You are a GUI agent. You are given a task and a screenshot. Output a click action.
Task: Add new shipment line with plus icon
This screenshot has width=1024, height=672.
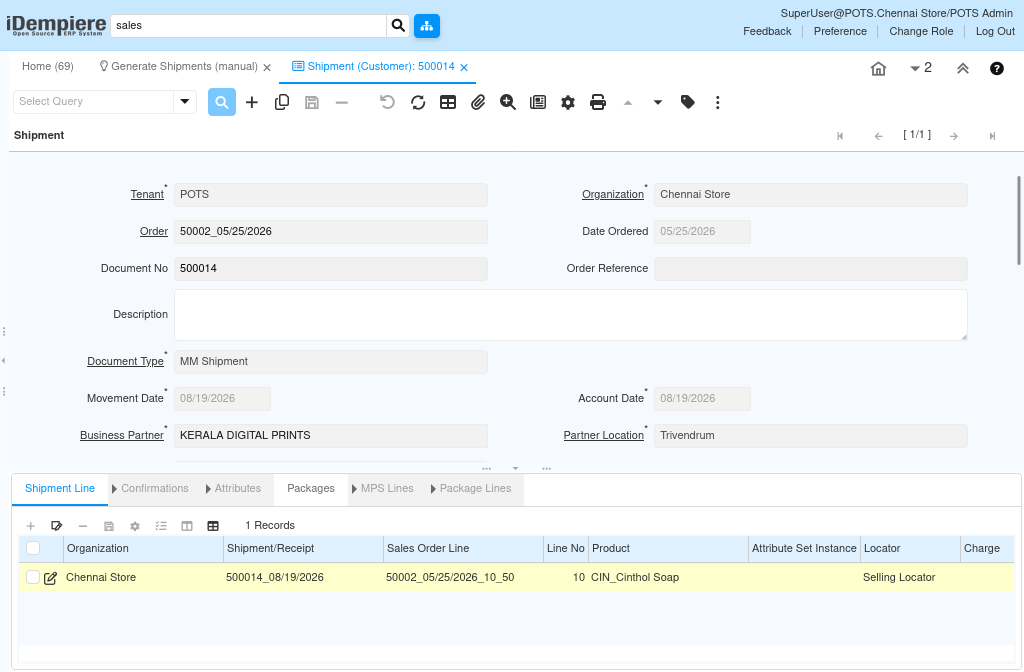[31, 526]
